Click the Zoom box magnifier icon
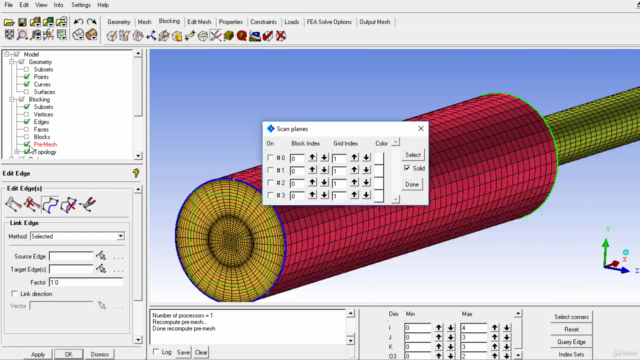The width and height of the screenshot is (640, 360). 22,35
